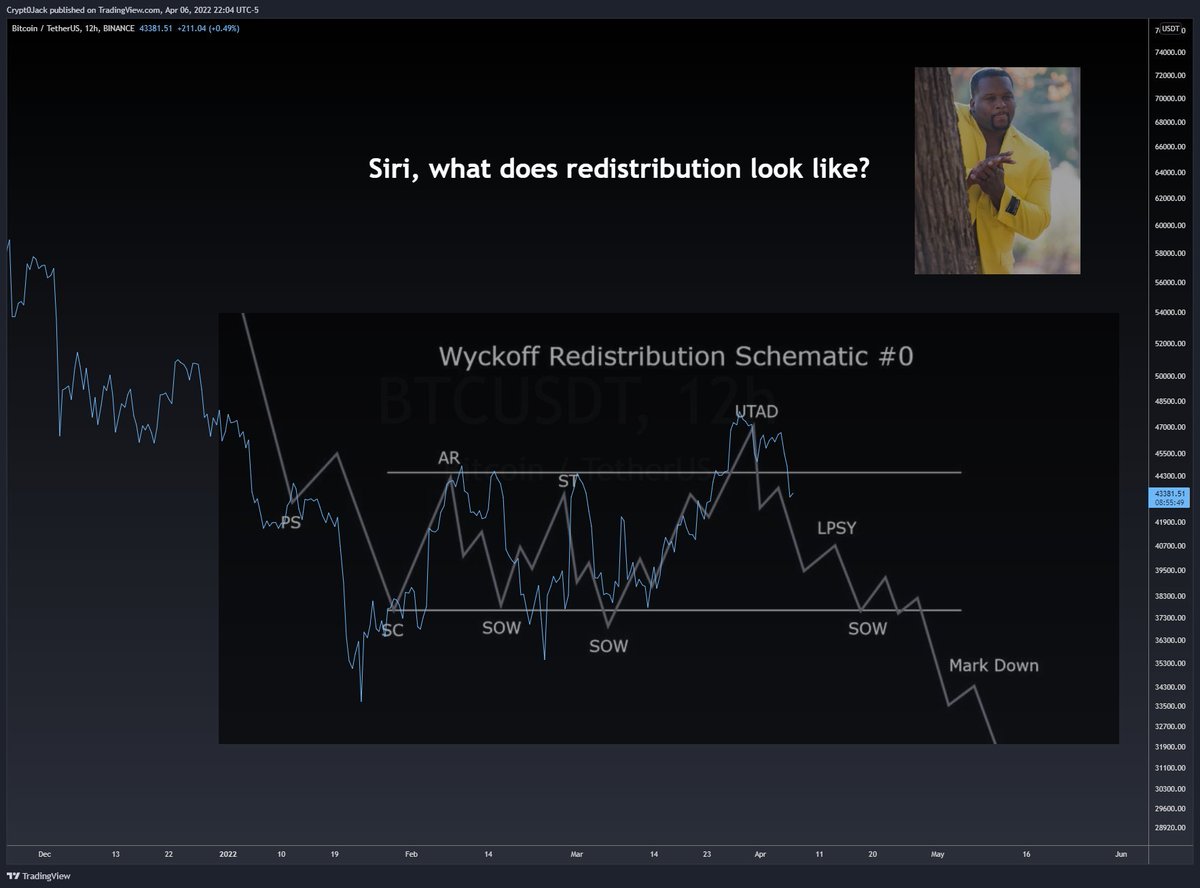
Task: Click the 41900.00 price axis label
Action: pyautogui.click(x=1170, y=522)
